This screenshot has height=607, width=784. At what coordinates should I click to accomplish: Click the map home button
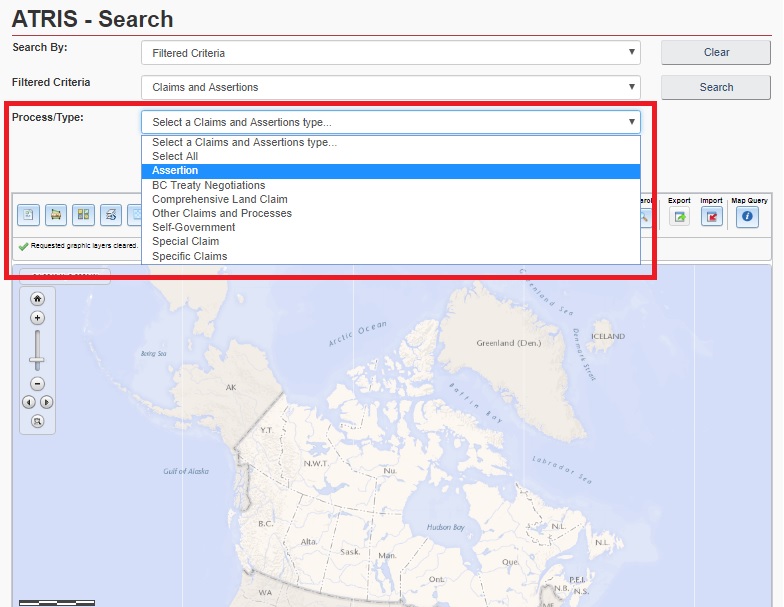[38, 298]
